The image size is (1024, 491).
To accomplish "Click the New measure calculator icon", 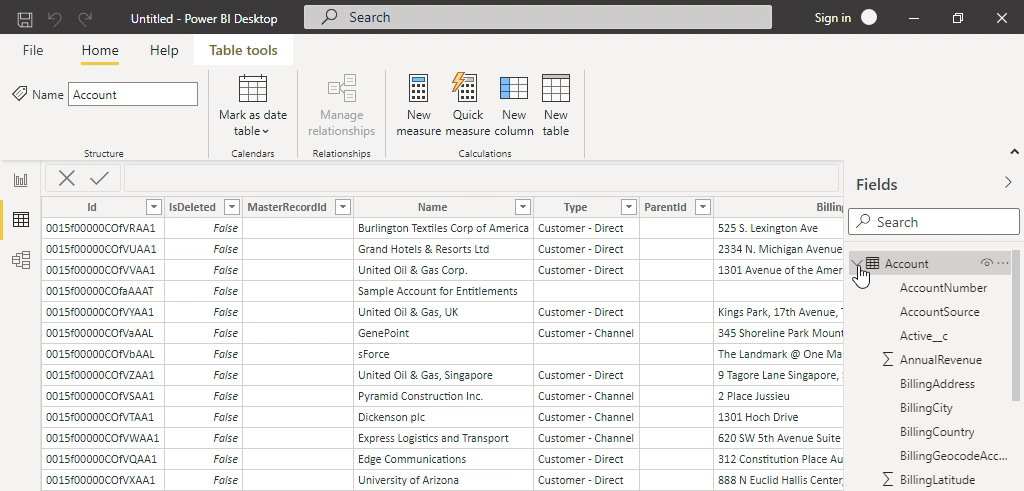I will pyautogui.click(x=418, y=88).
